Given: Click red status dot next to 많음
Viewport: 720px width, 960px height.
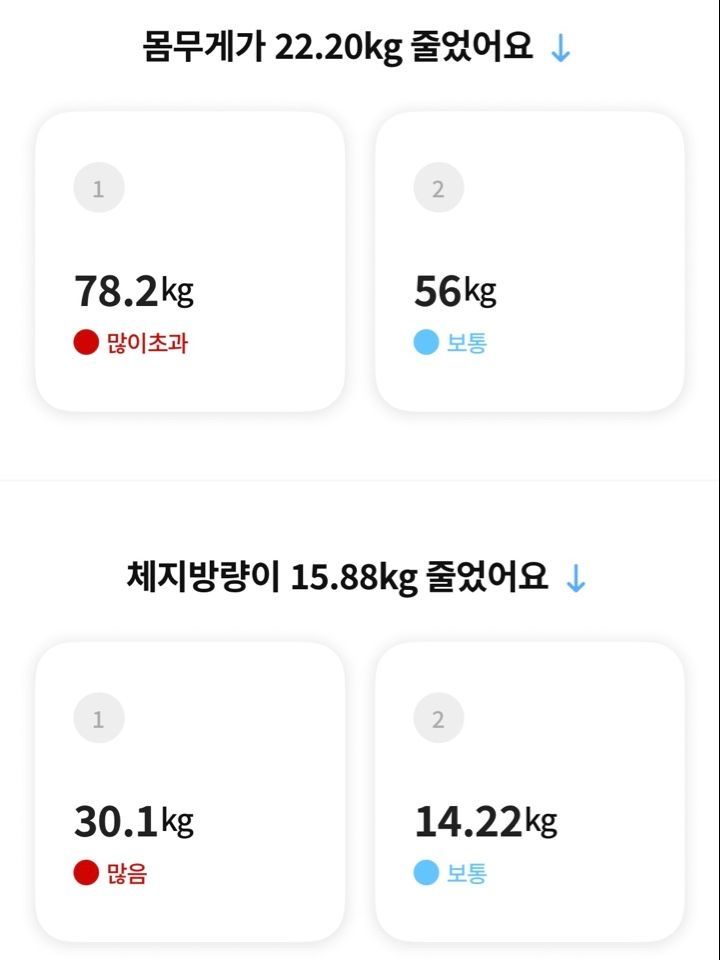Looking at the screenshot, I should point(86,872).
